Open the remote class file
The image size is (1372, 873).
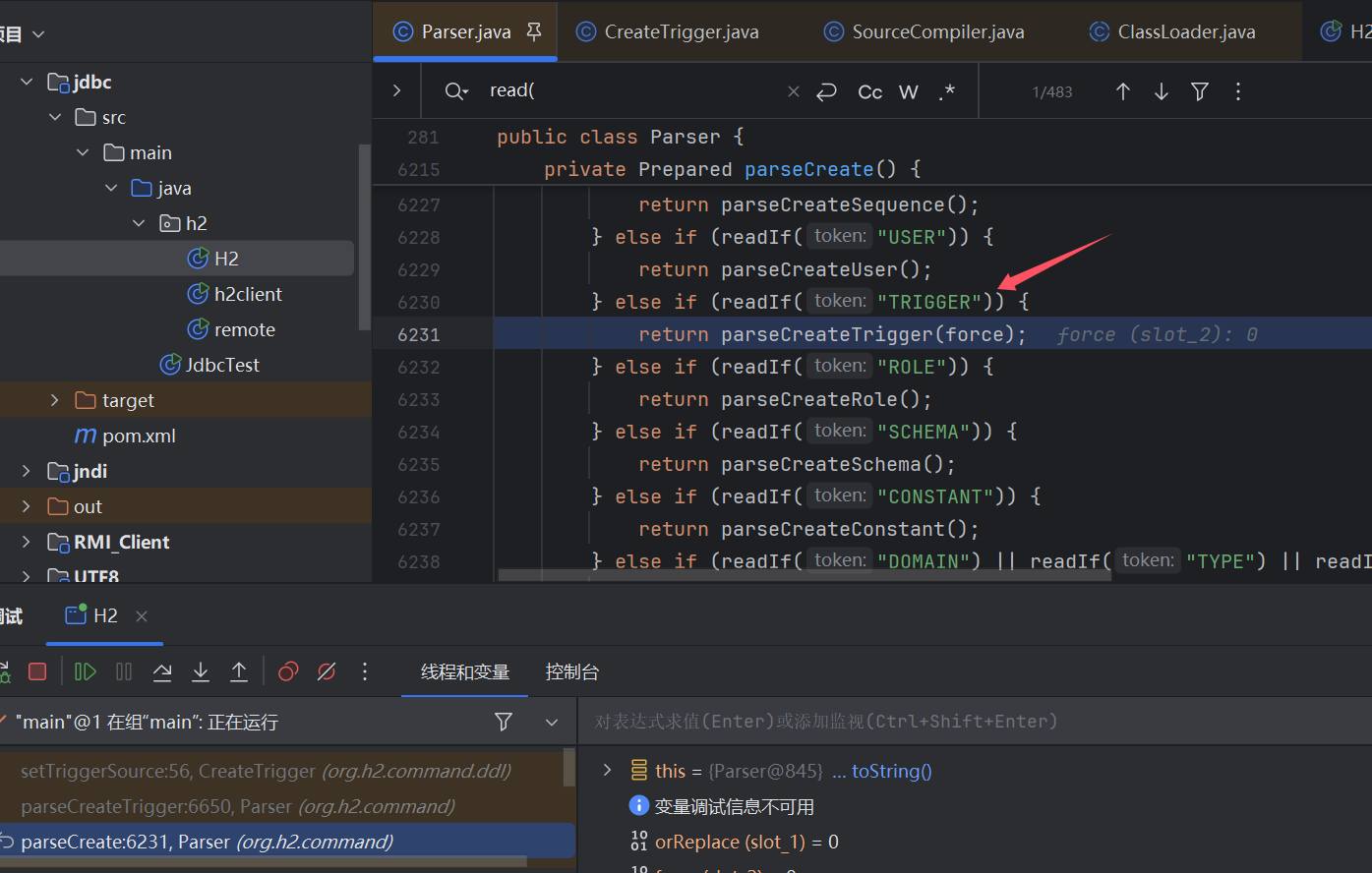pyautogui.click(x=231, y=329)
